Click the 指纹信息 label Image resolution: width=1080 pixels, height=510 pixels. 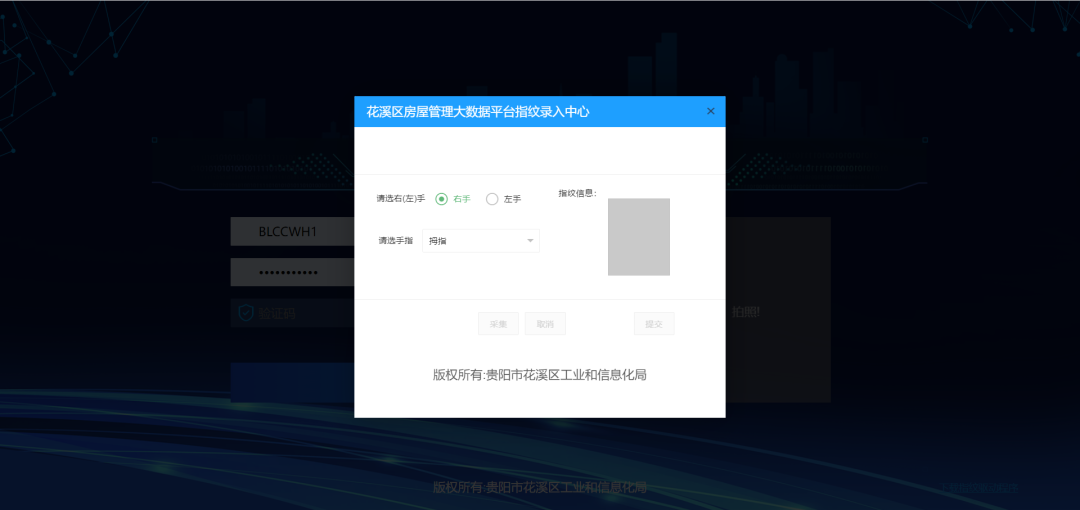click(x=577, y=193)
